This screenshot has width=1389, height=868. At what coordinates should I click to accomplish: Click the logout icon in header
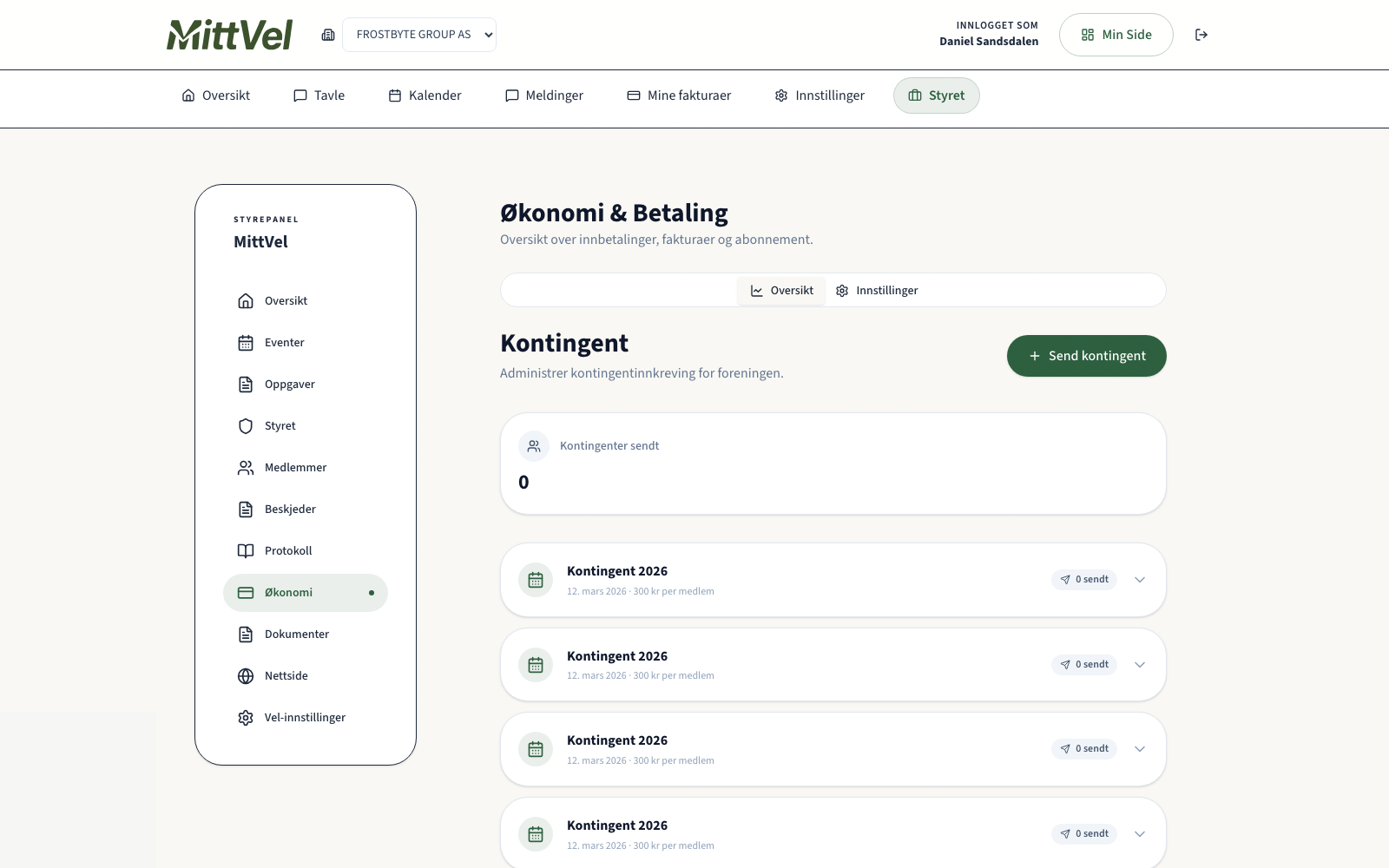click(1201, 35)
